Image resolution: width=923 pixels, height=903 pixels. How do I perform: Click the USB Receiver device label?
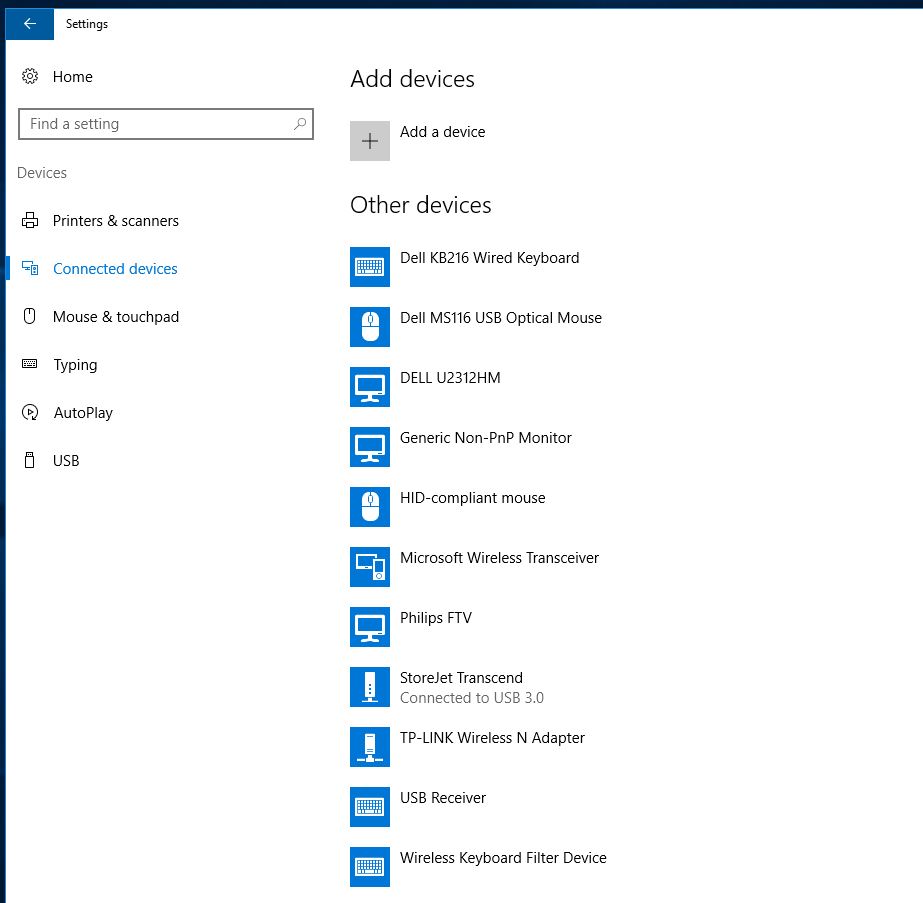pos(443,798)
